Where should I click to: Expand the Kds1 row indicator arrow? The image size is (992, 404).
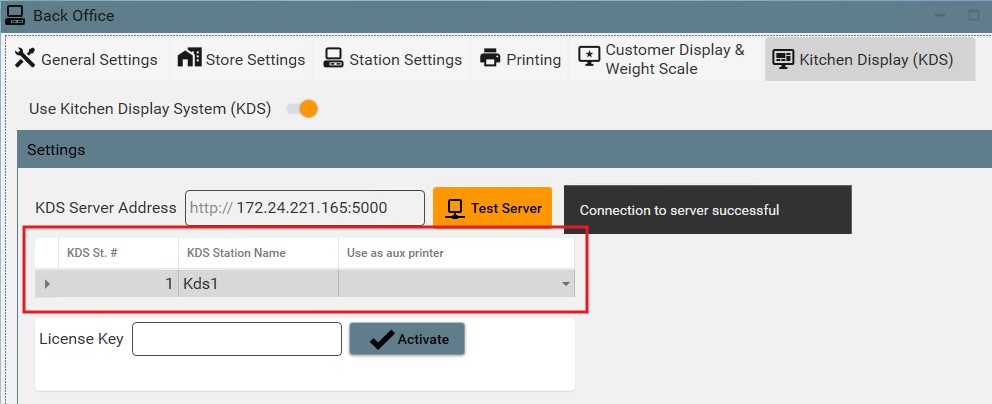pyautogui.click(x=47, y=284)
